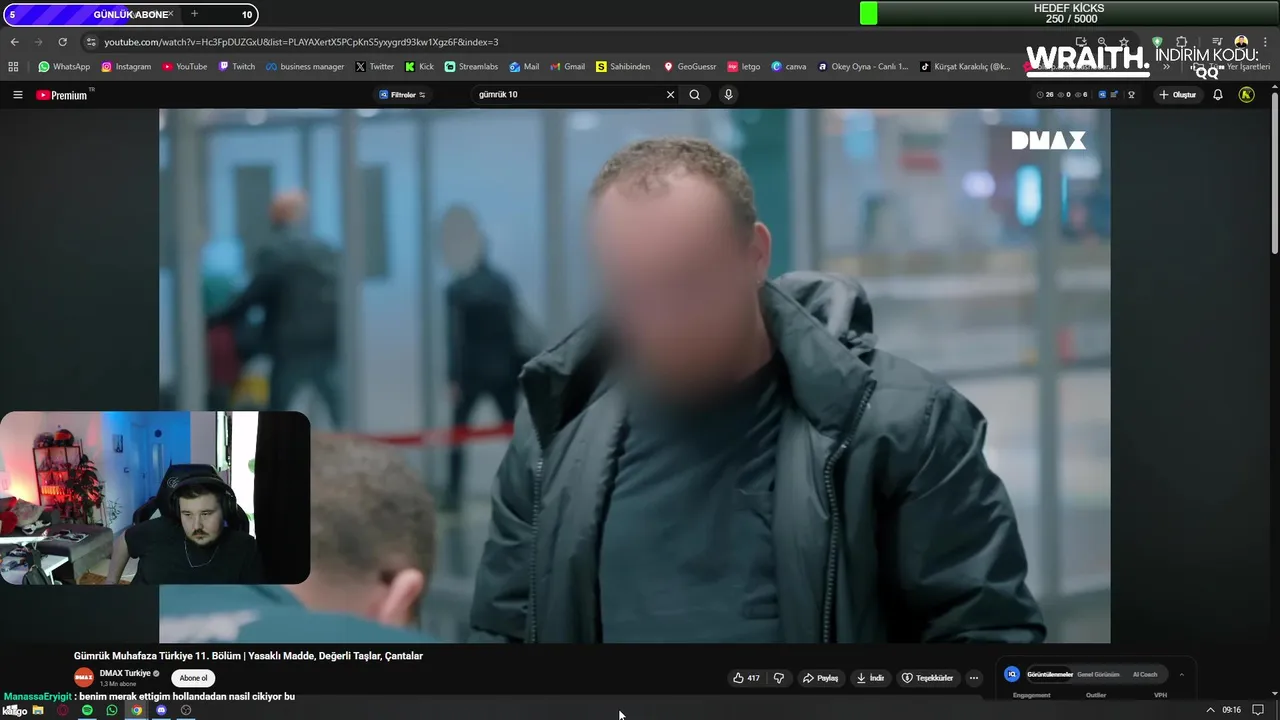Open the YouTube account avatar menu
This screenshot has width=1280, height=720.
coord(1246,95)
